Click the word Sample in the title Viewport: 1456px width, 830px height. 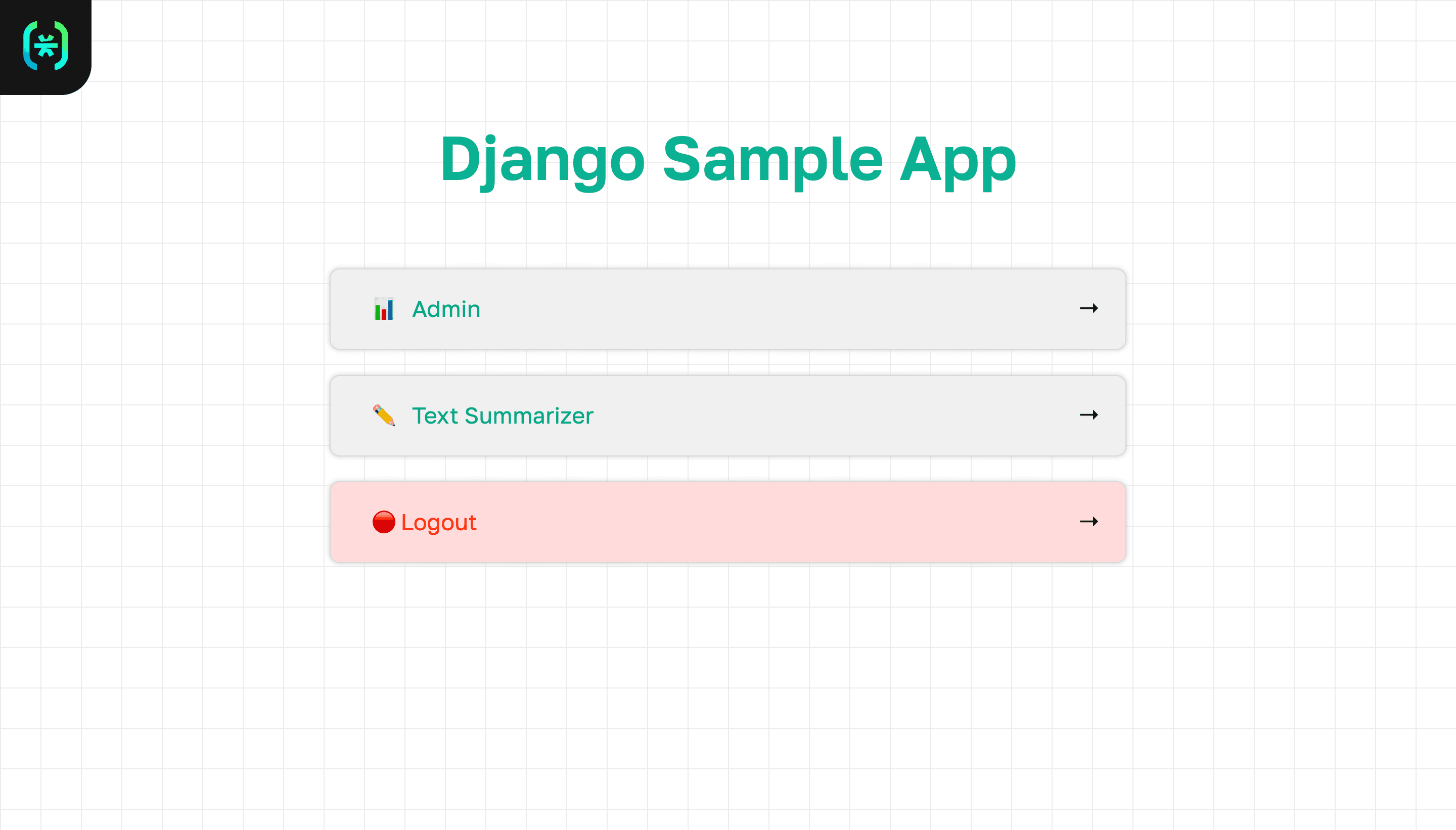772,160
